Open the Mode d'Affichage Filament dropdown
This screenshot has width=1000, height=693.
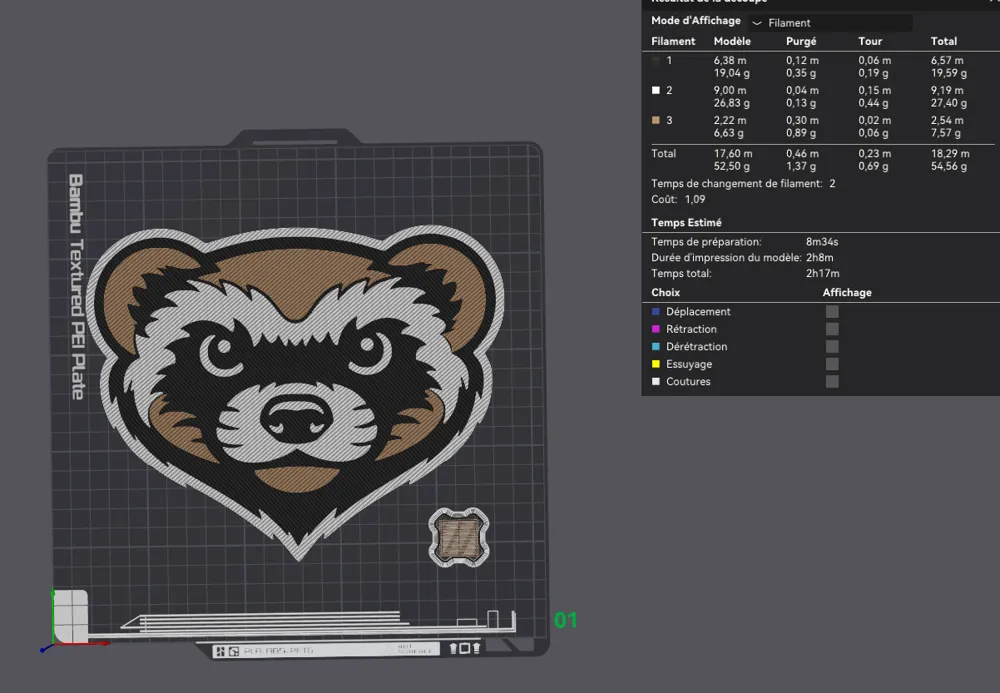coord(830,23)
